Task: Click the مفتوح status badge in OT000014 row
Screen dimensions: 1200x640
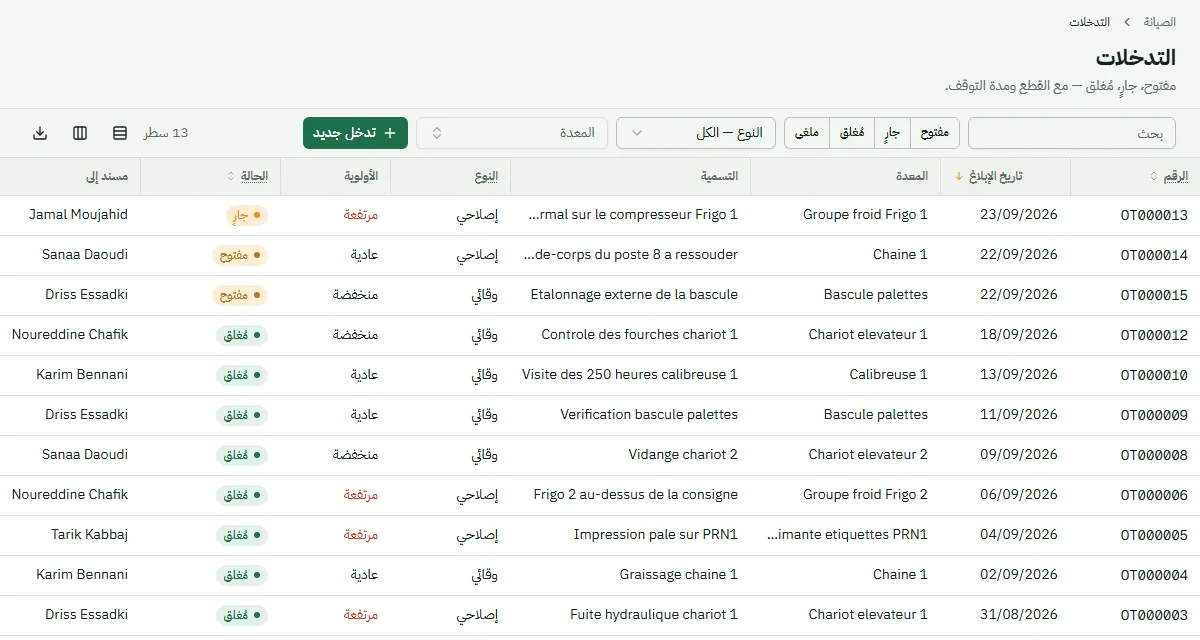Action: [x=239, y=255]
